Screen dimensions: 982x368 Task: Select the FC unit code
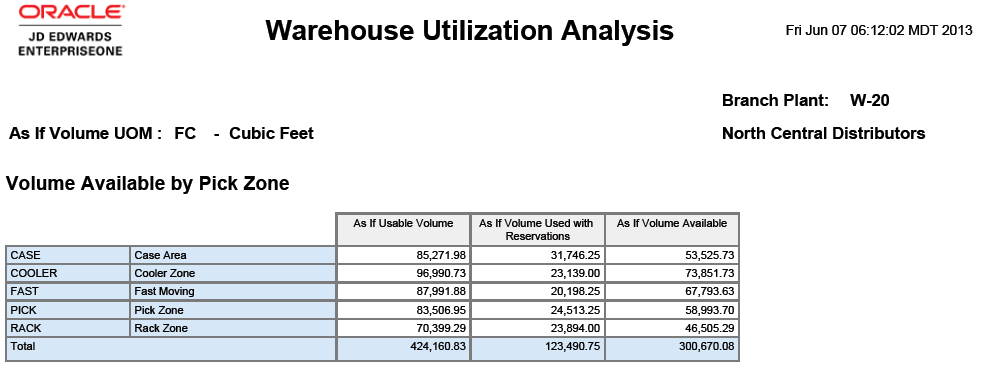pyautogui.click(x=185, y=133)
